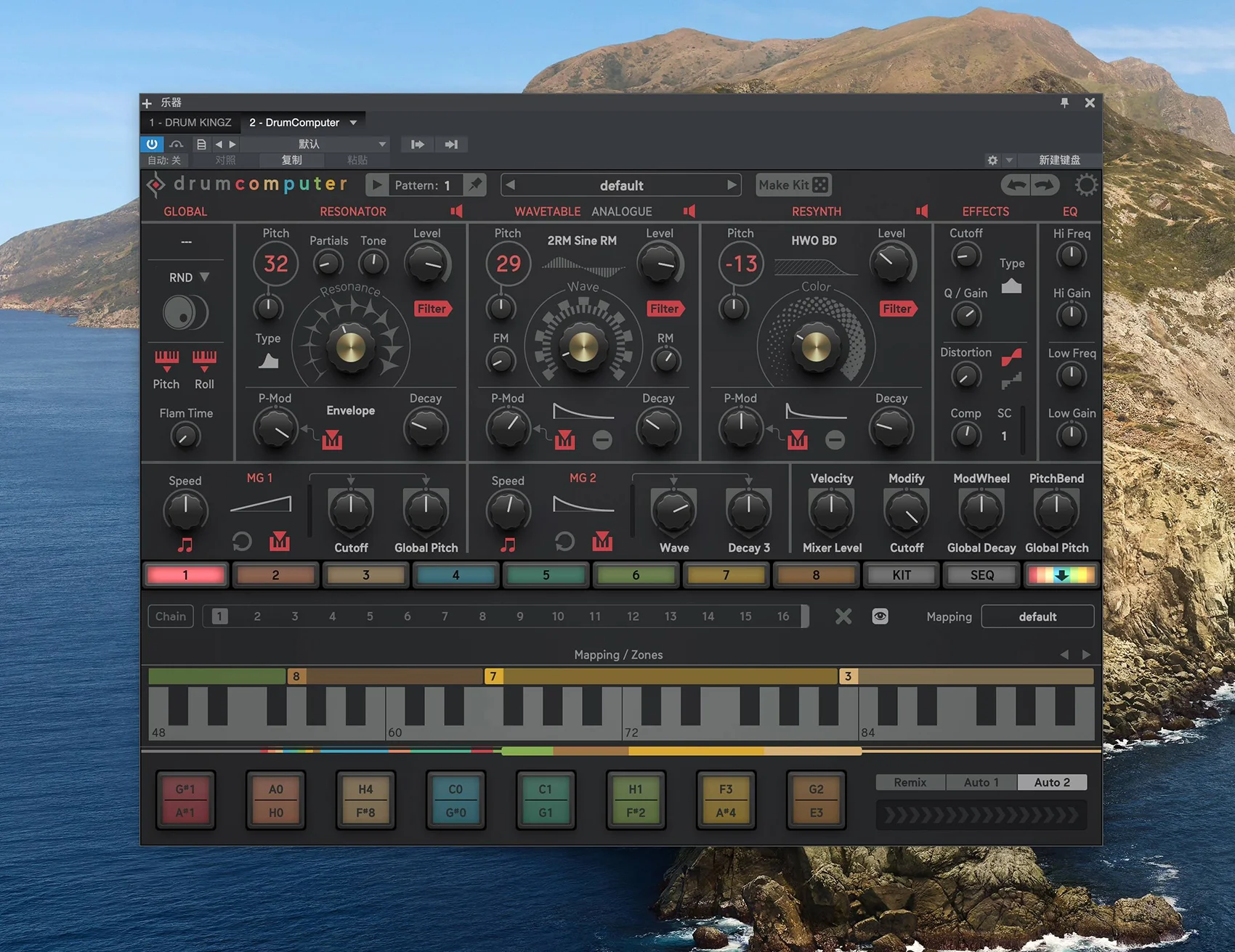
Task: Toggle the Resonator Filter button
Action: pyautogui.click(x=433, y=309)
